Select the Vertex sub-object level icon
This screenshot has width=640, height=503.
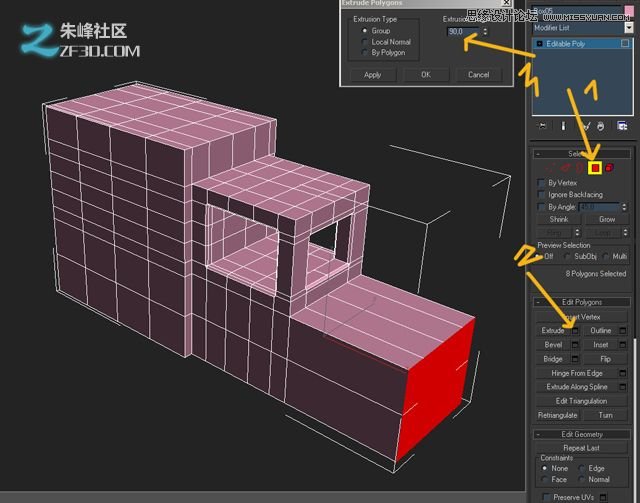click(551, 168)
